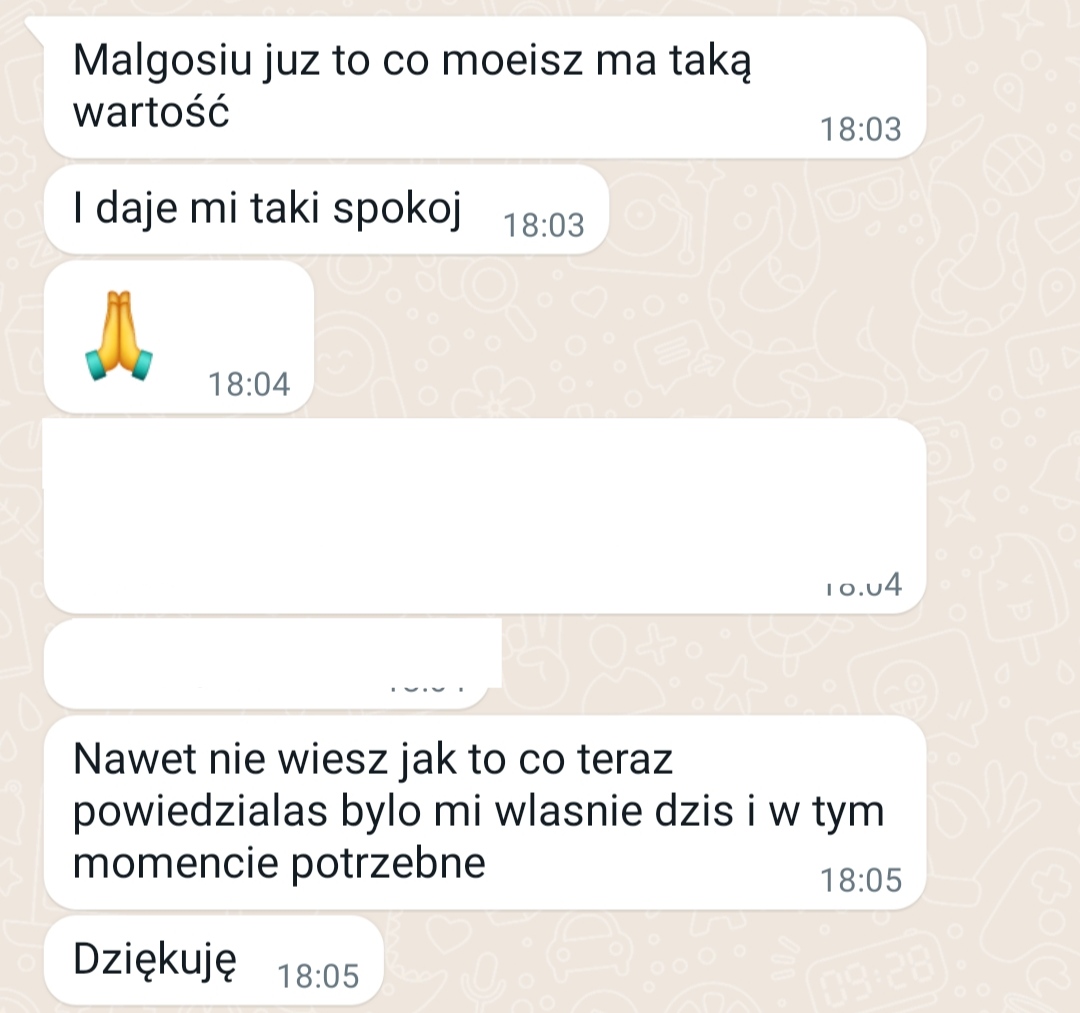Tap the timestamp beside "I daje mi taki spokoj"

coord(543,225)
